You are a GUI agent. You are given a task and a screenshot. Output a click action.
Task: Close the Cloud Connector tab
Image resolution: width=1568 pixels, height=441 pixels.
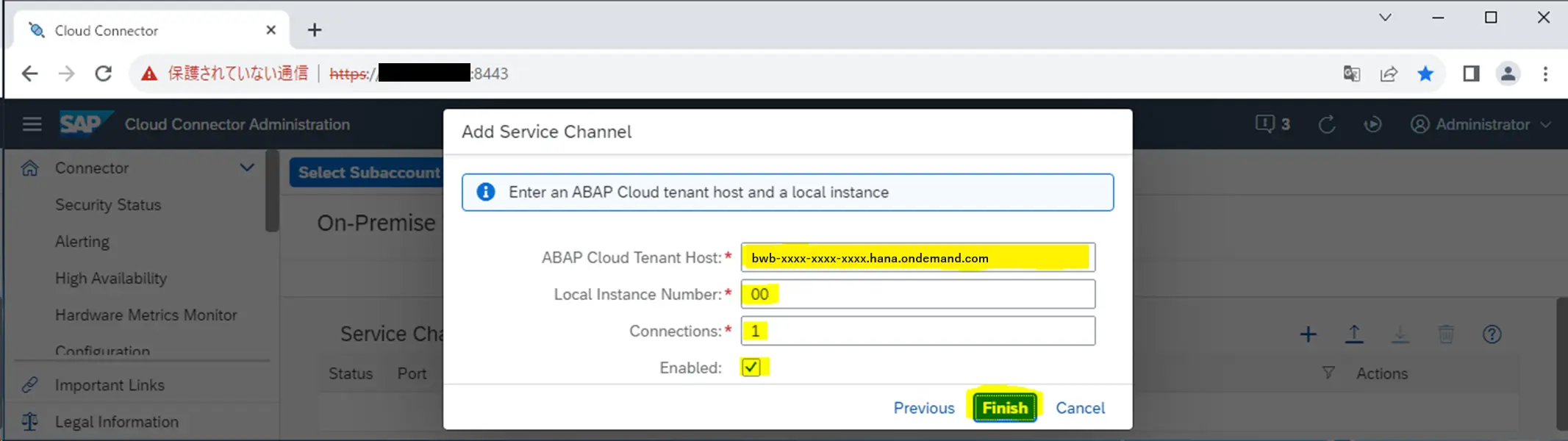point(271,30)
